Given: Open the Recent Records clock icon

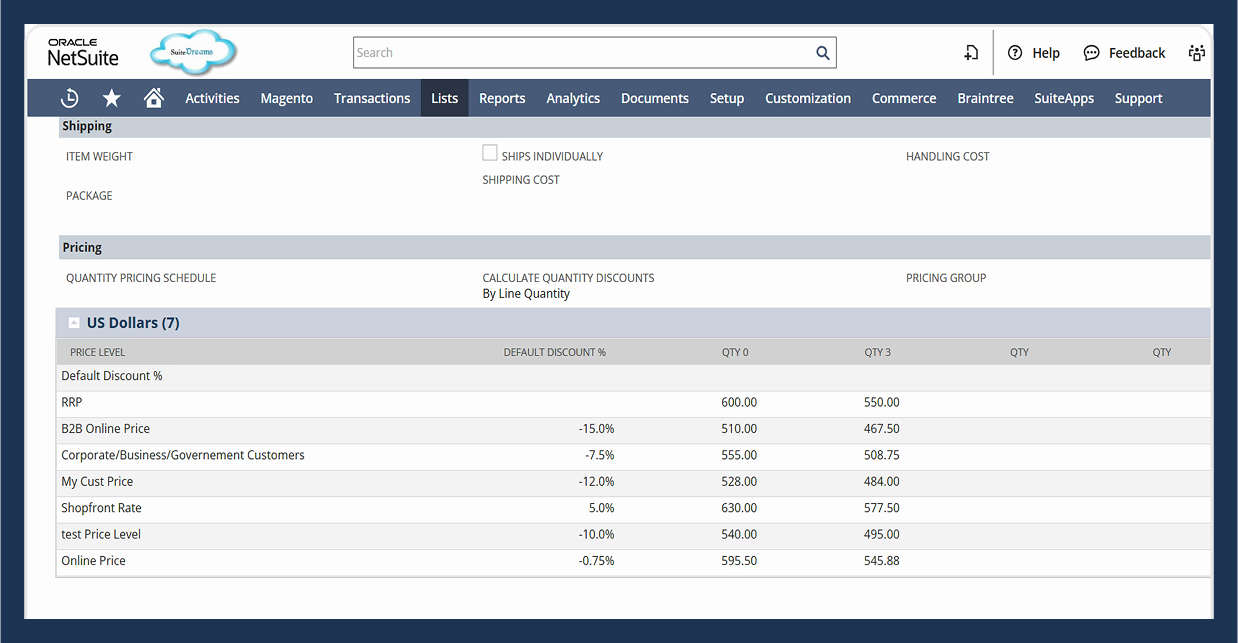Looking at the screenshot, I should point(68,98).
